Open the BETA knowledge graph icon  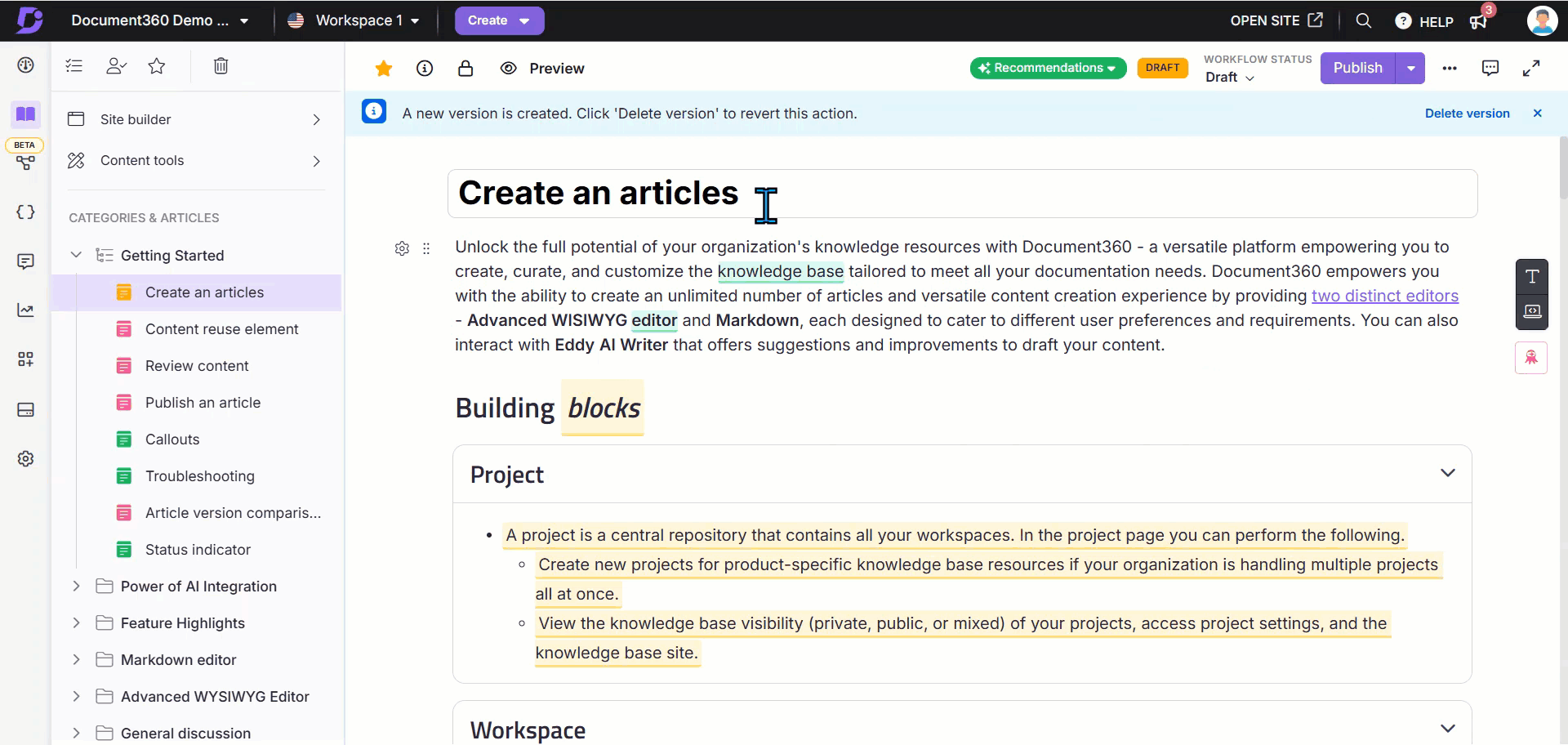[x=25, y=163]
